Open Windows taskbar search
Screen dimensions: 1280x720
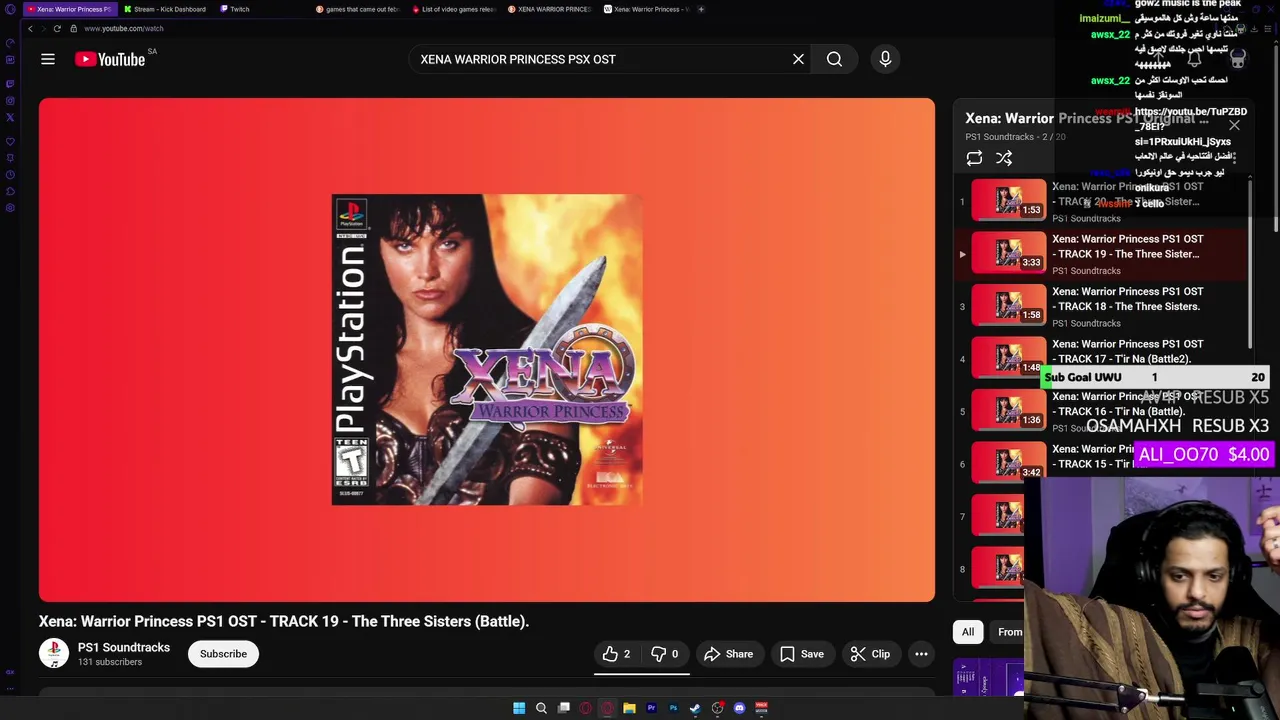click(x=541, y=708)
